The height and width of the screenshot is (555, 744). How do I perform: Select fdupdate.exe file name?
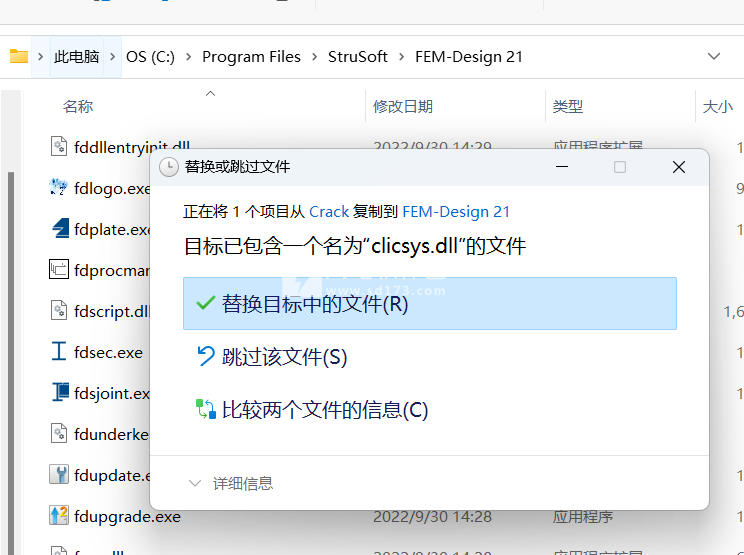pos(112,475)
